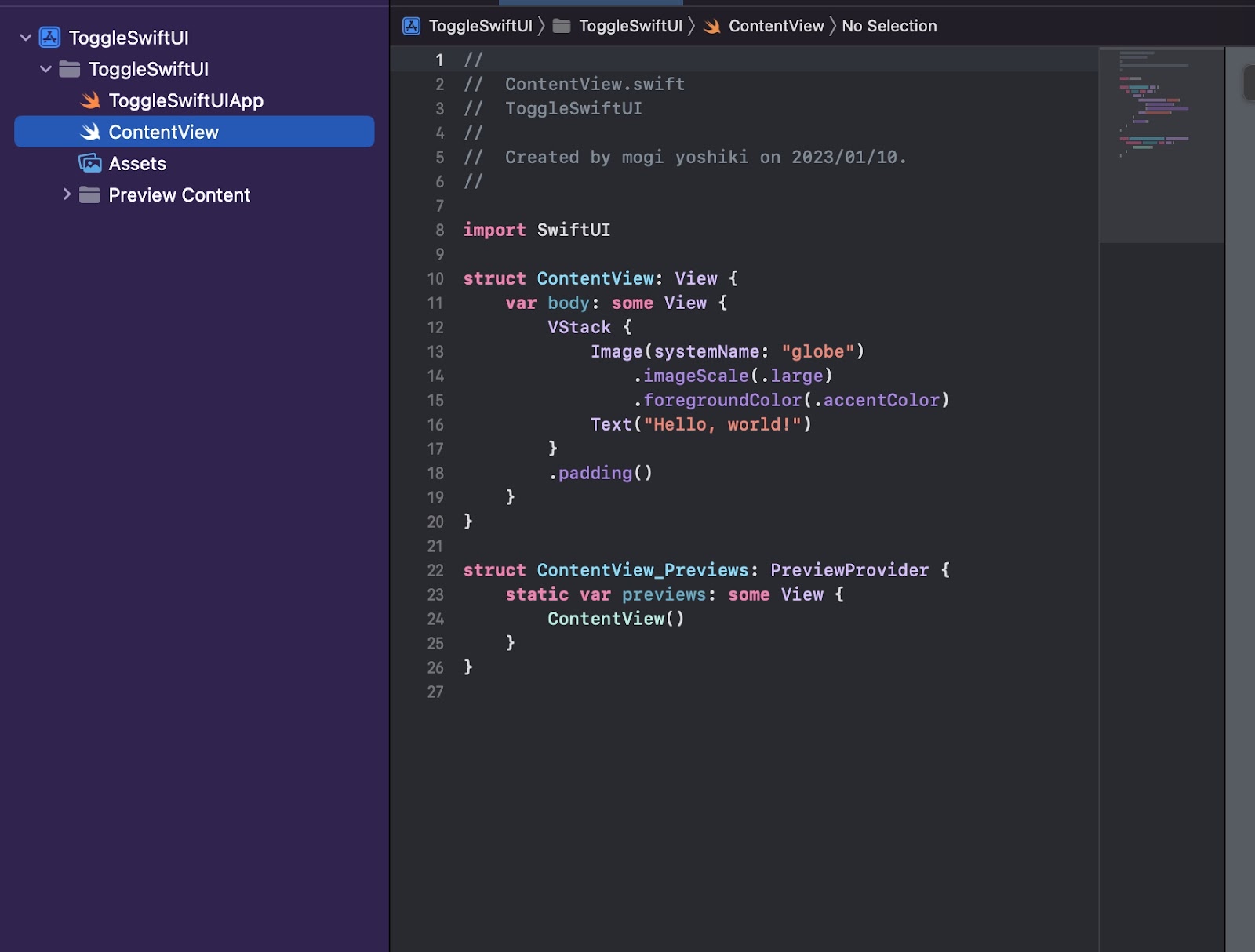Screen dimensions: 1255x952
Task: Click the ToggleSwiftUI folder icon in navigator
Action: [x=70, y=69]
